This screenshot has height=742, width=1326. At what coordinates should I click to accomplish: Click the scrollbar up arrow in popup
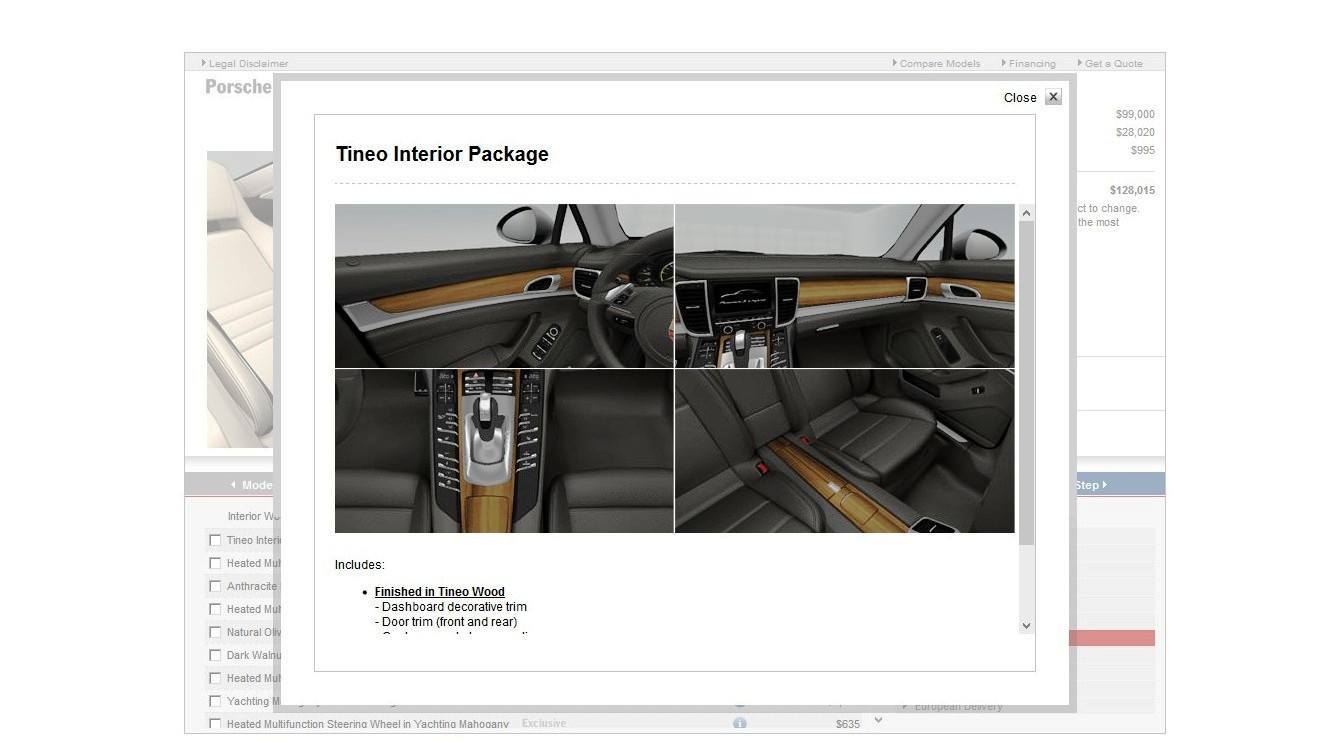(x=1026, y=213)
